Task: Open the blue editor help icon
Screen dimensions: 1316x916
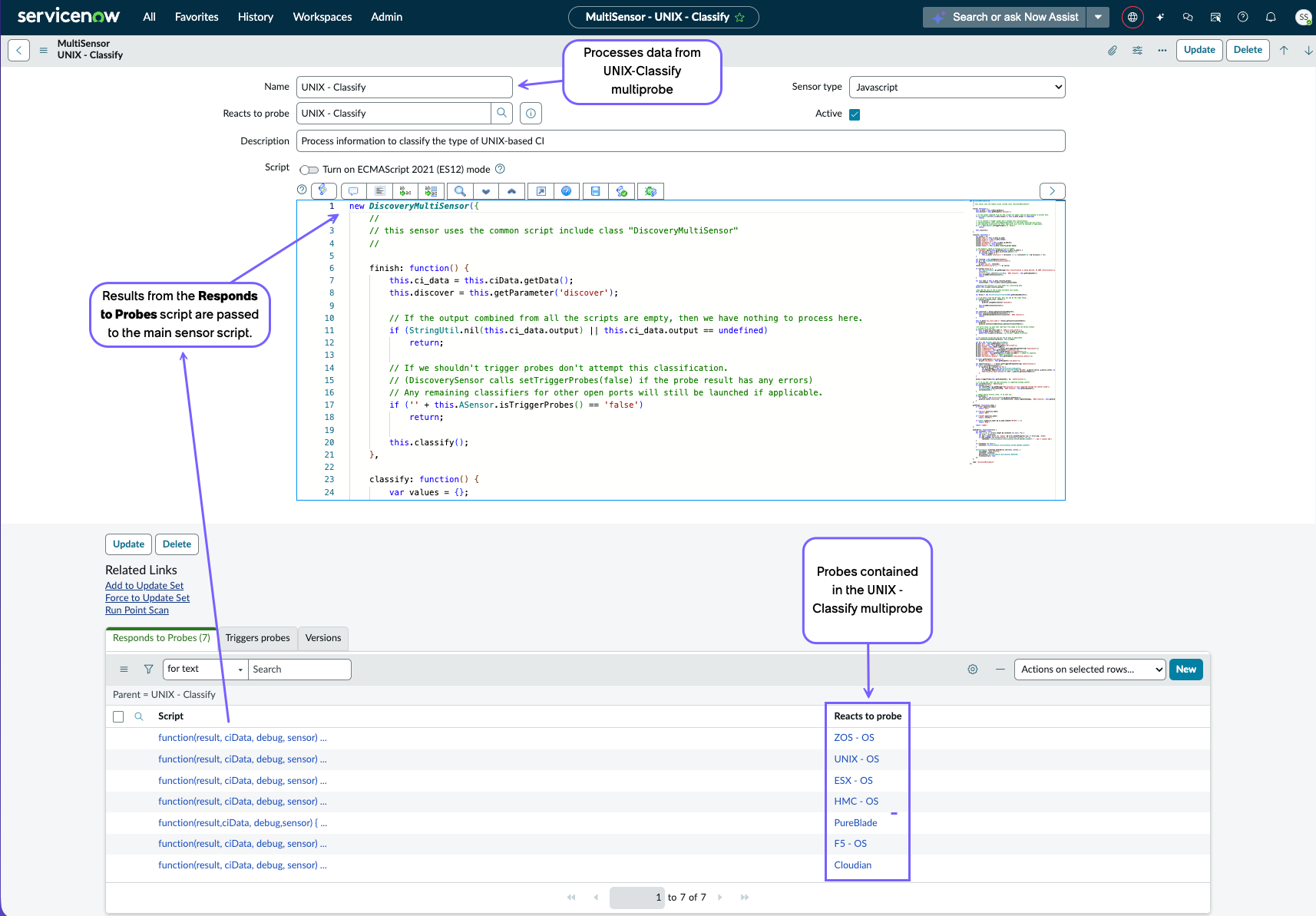Action: [x=567, y=191]
